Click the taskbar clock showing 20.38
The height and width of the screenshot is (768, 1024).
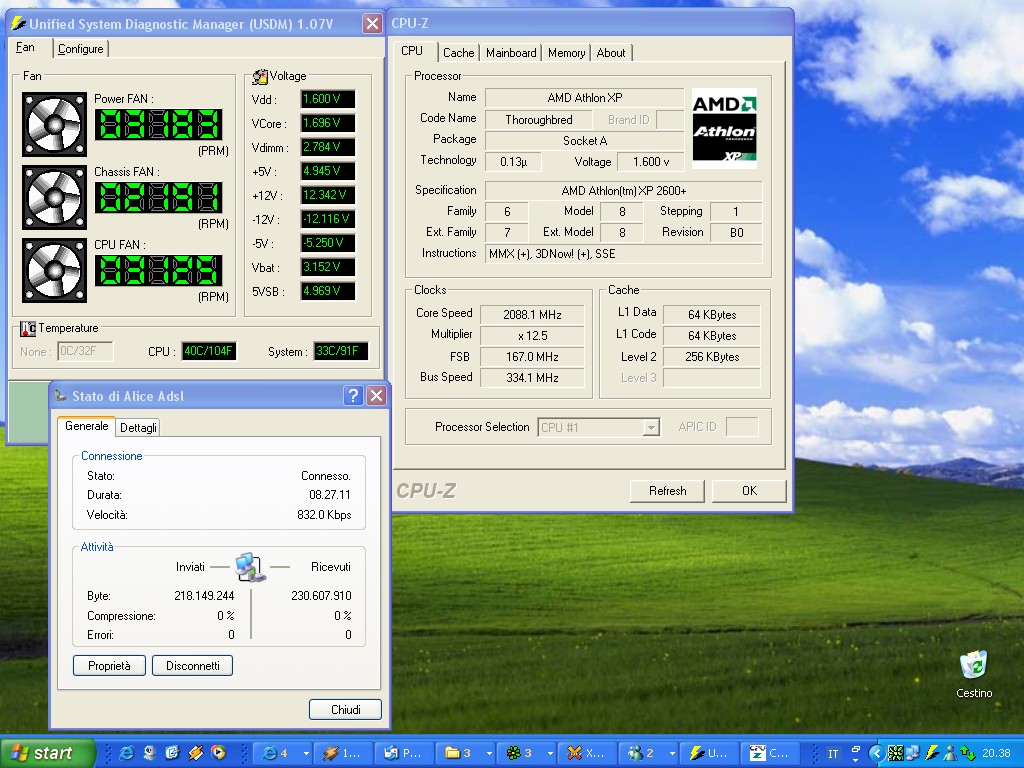pos(996,754)
